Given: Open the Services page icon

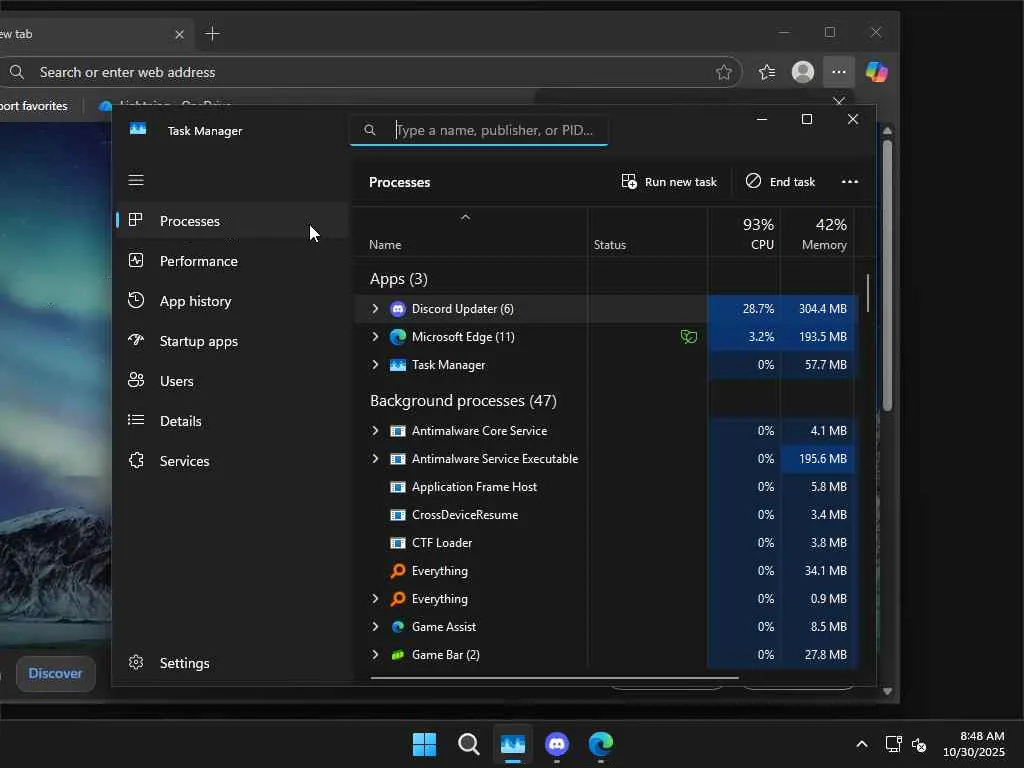Looking at the screenshot, I should [137, 461].
